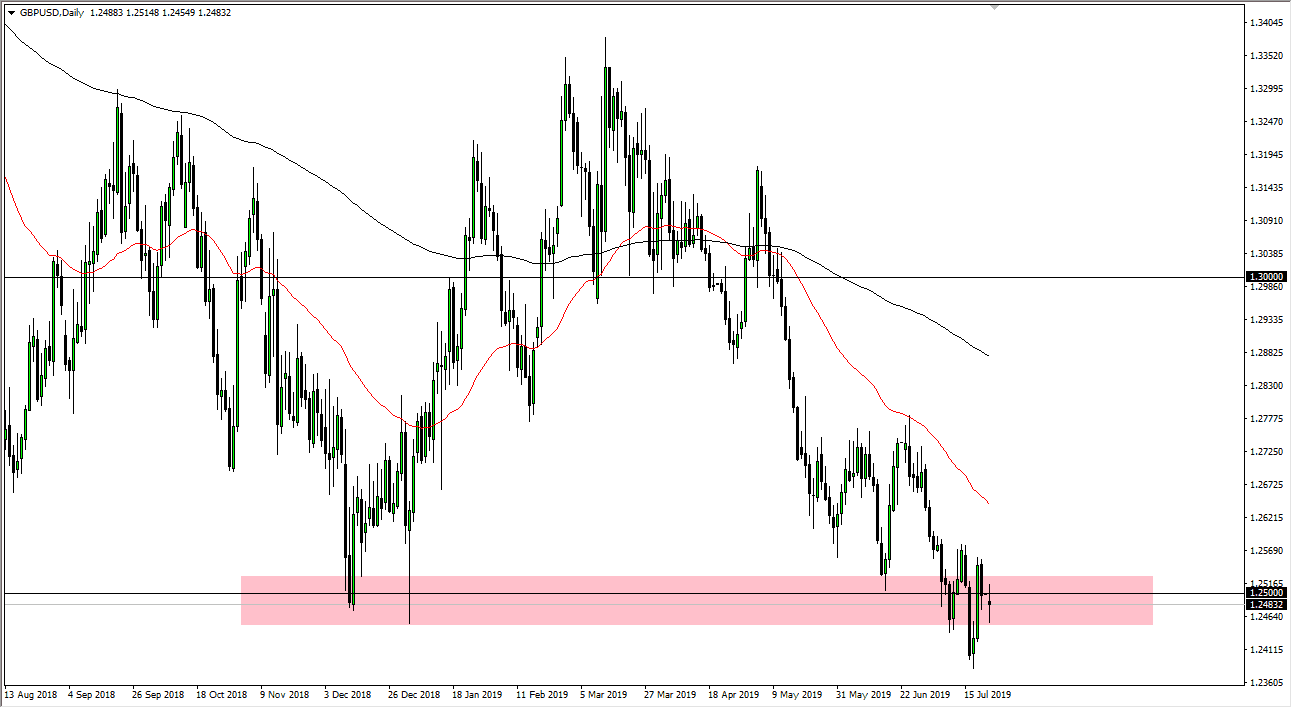Click the 15 Jul 2019 date label

tap(987, 694)
